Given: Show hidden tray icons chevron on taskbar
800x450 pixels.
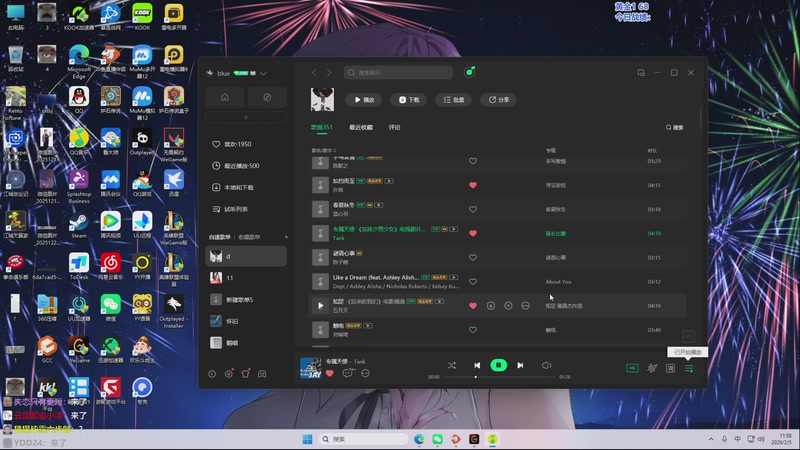Looking at the screenshot, I should pos(711,439).
